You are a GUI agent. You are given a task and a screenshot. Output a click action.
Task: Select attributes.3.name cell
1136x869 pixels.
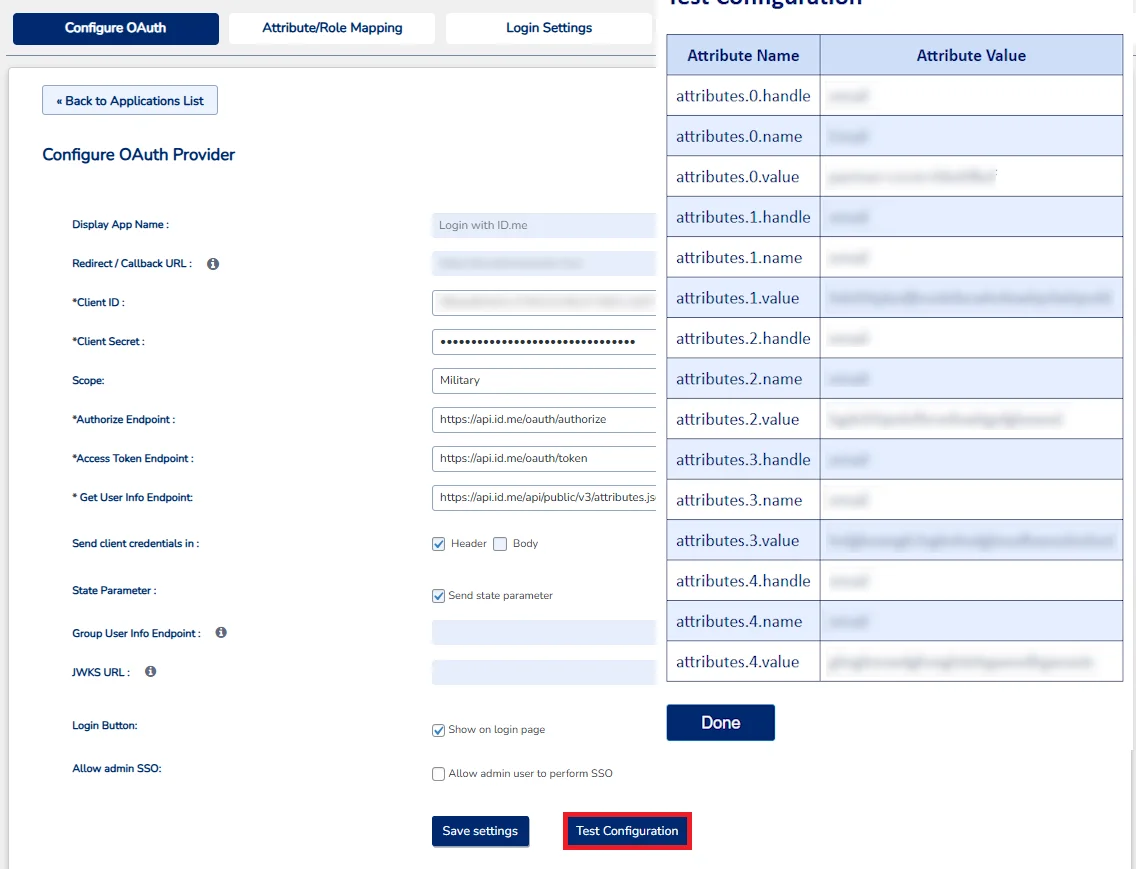click(x=743, y=500)
